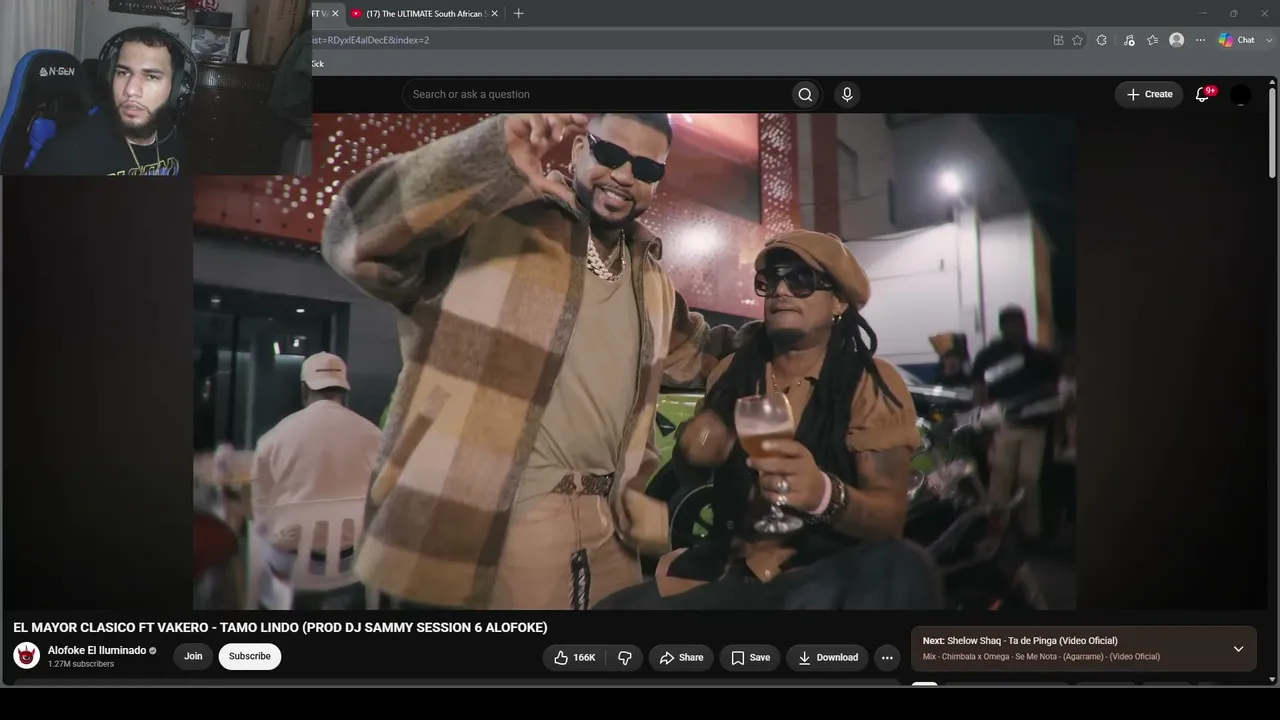Screen dimensions: 1280x720
Task: Focus the Search or ask a question box
Action: 596,94
